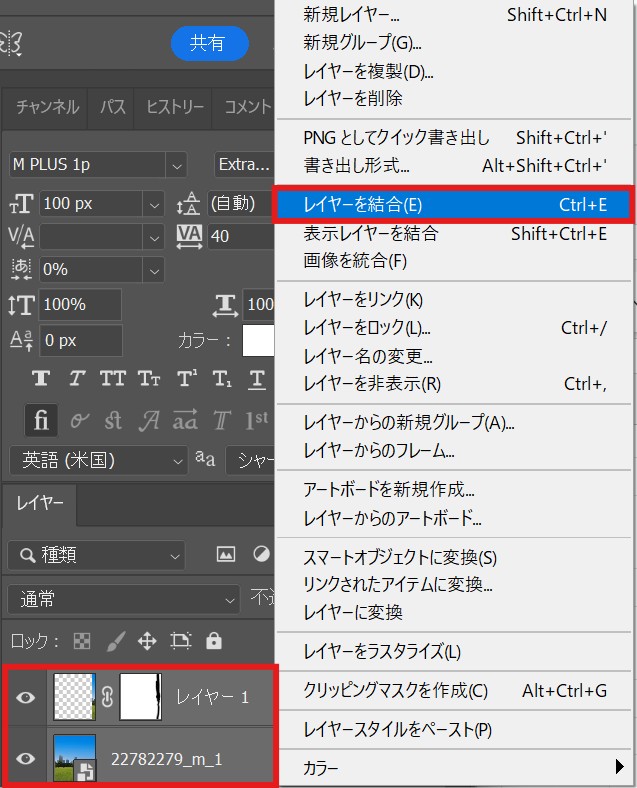
Task: Click the lock all padlock icon
Action: (214, 641)
